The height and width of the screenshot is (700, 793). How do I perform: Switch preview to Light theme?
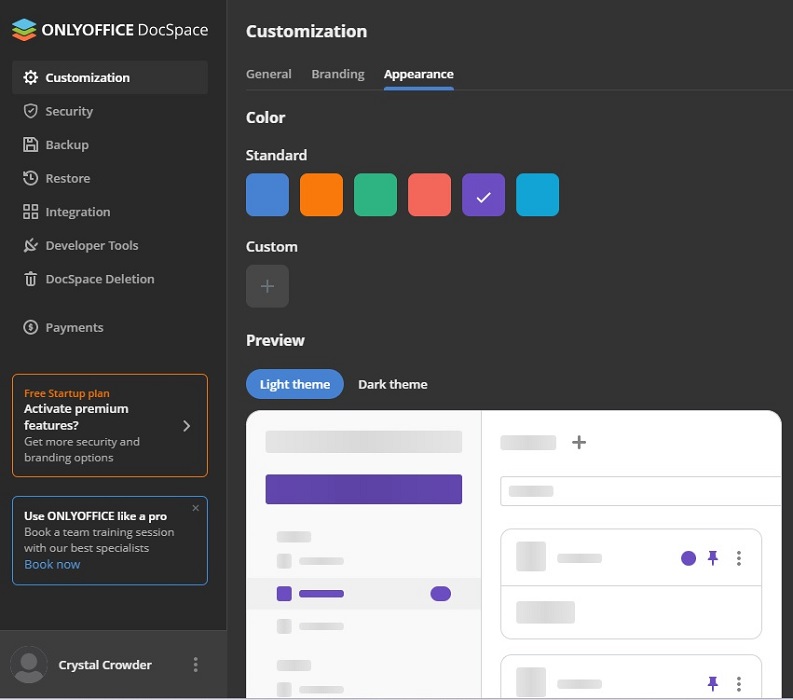(295, 384)
